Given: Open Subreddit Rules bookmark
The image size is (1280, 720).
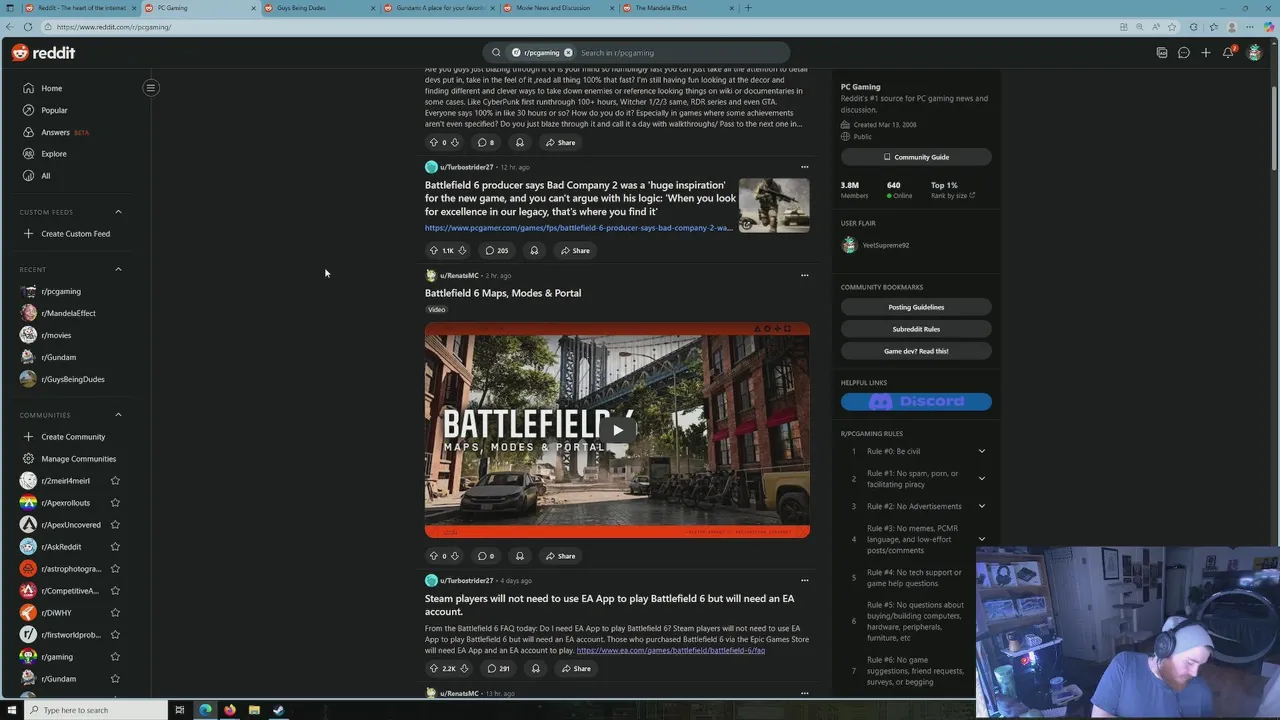Looking at the screenshot, I should (916, 329).
